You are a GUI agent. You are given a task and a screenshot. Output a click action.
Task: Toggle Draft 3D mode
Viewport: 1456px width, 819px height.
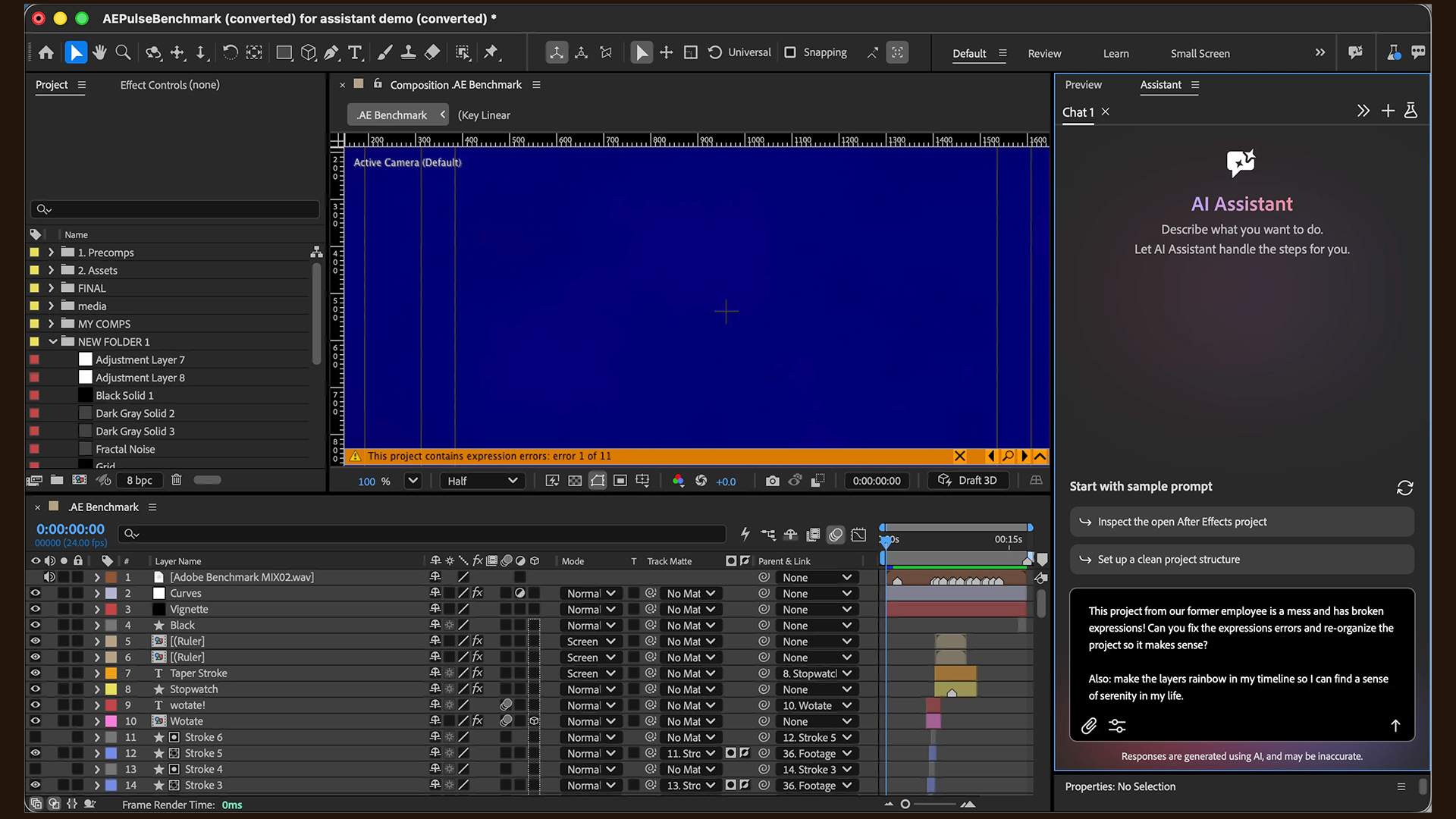click(x=968, y=481)
